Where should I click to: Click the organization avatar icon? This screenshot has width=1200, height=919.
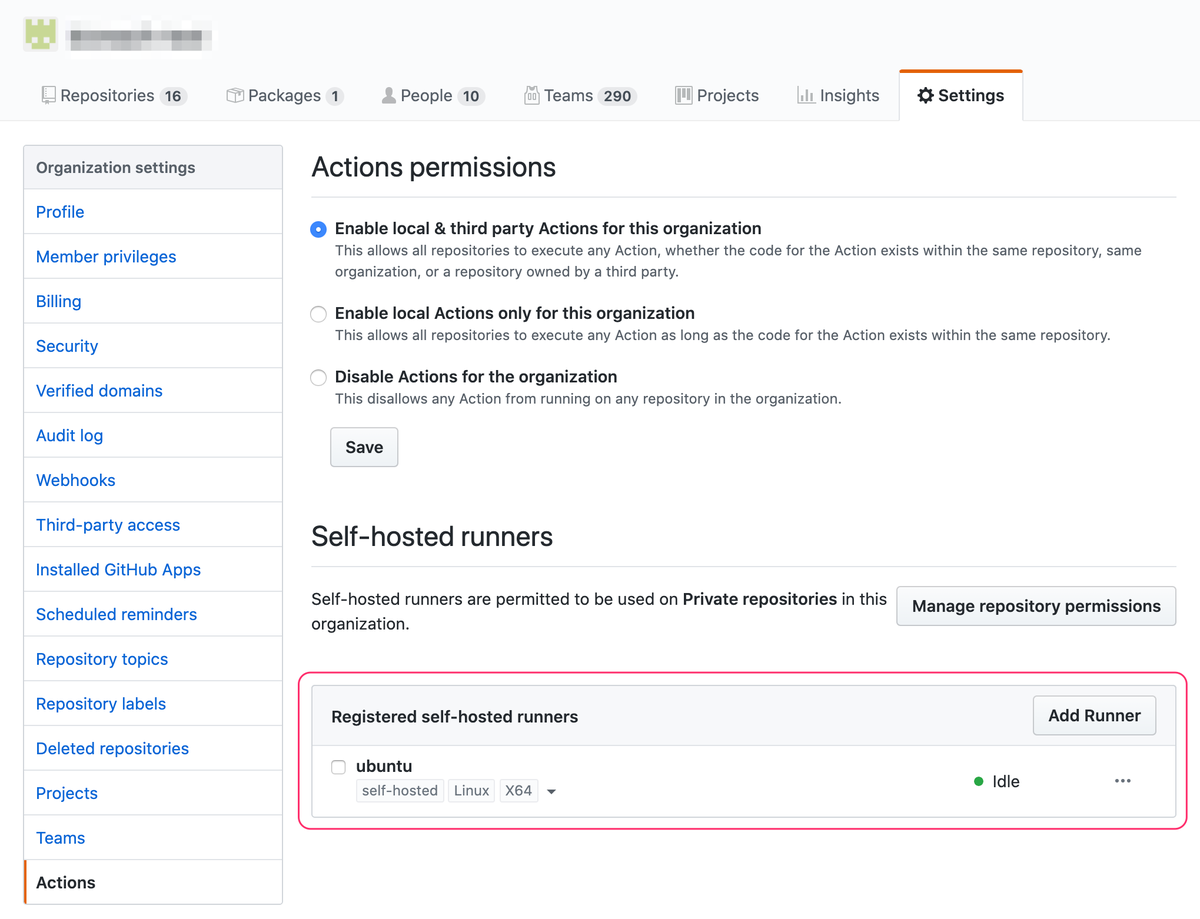pos(40,34)
